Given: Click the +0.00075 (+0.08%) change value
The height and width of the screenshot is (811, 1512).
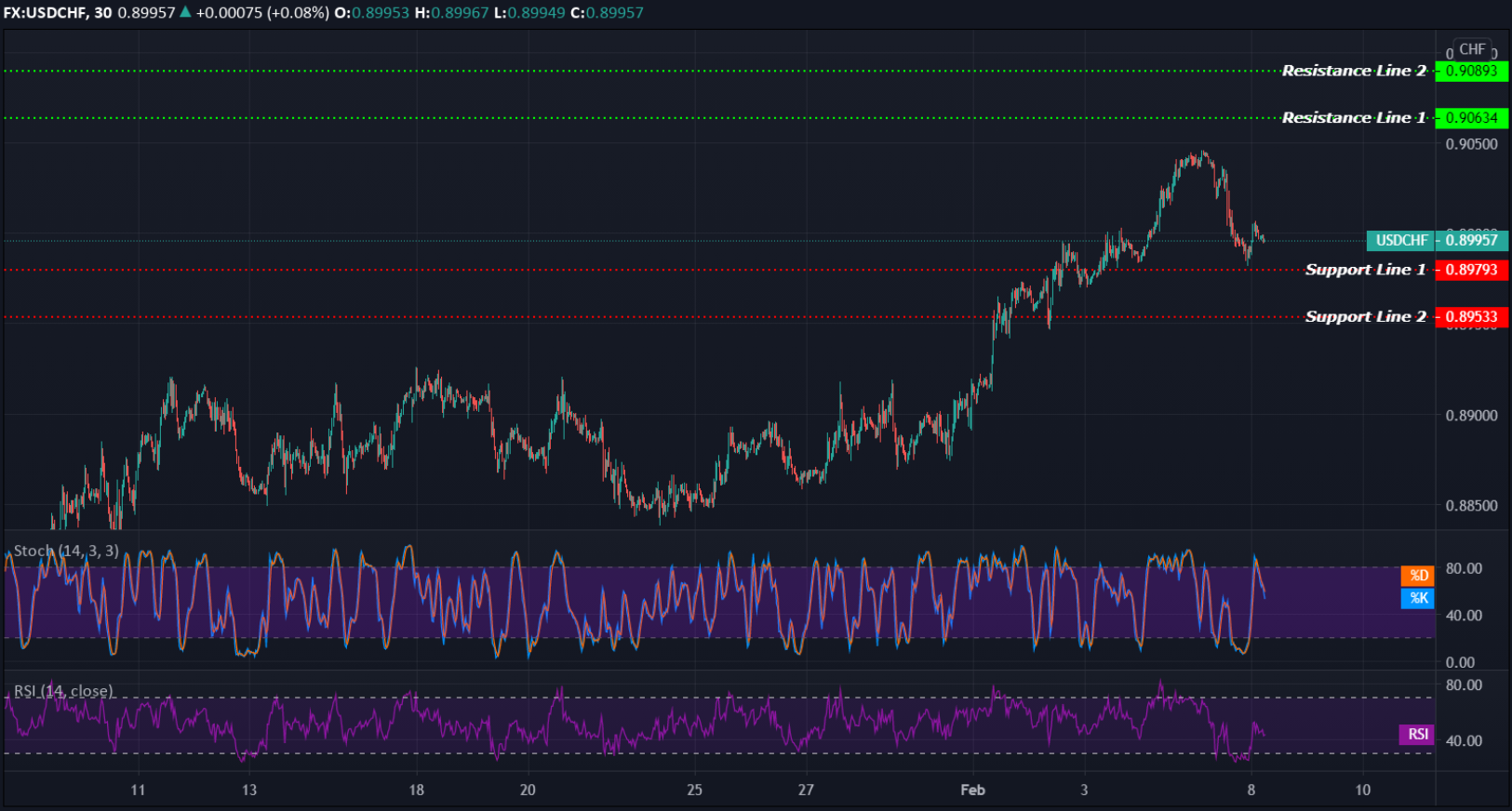Looking at the screenshot, I should pyautogui.click(x=261, y=13).
